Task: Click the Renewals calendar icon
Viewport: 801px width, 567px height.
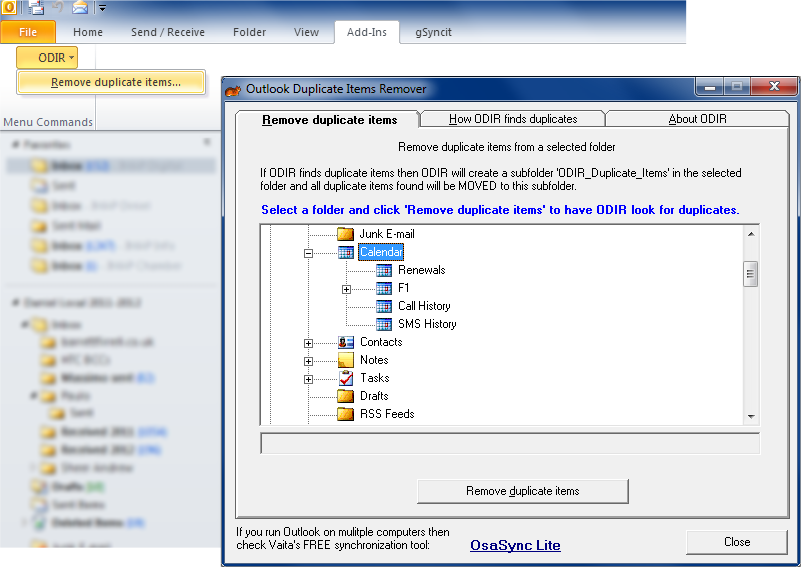Action: pyautogui.click(x=384, y=270)
